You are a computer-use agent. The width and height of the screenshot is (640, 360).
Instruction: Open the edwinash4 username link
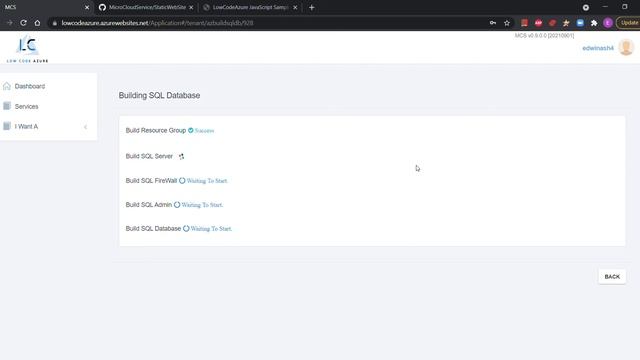[598, 48]
